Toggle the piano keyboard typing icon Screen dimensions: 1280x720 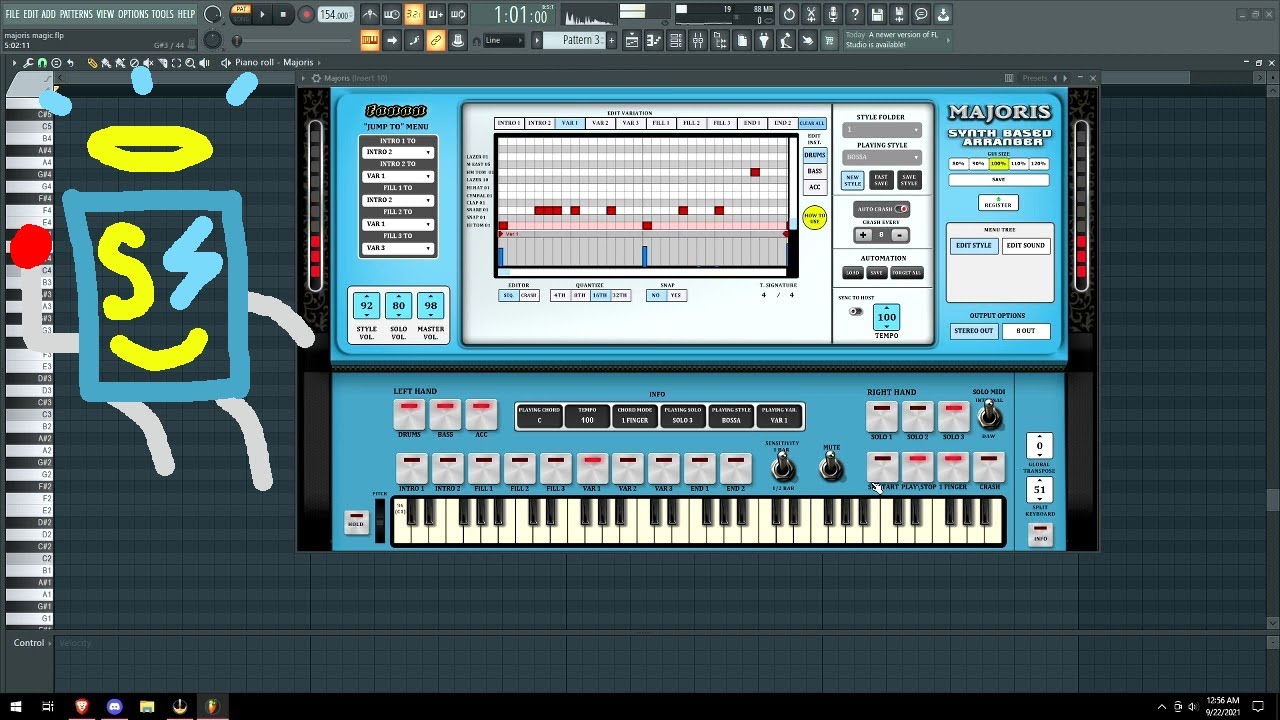(x=369, y=40)
